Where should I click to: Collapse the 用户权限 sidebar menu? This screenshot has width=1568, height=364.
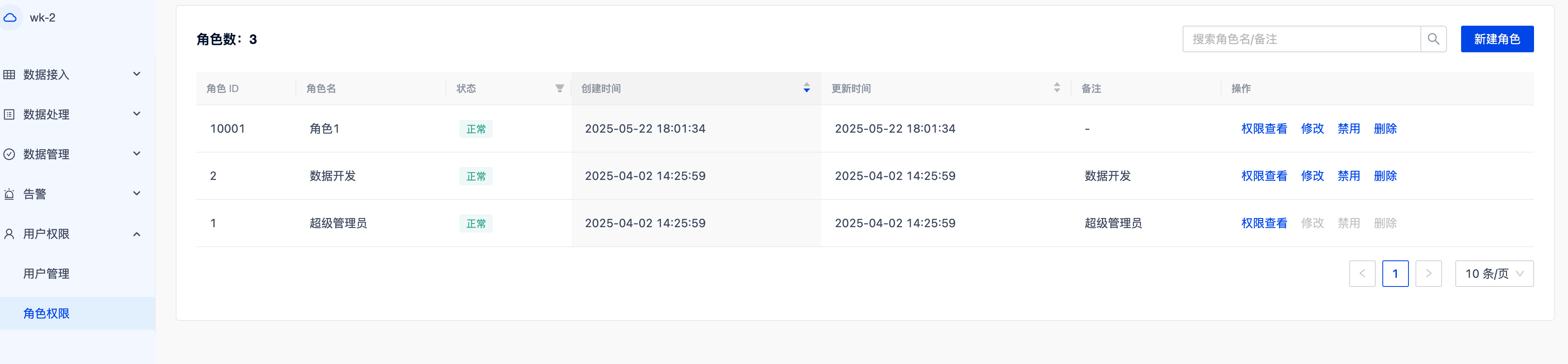click(x=137, y=234)
